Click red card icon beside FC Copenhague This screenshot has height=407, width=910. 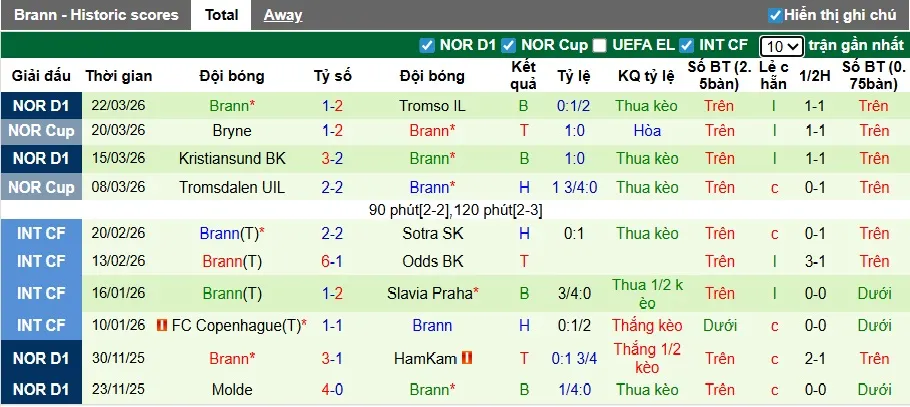tap(161, 326)
